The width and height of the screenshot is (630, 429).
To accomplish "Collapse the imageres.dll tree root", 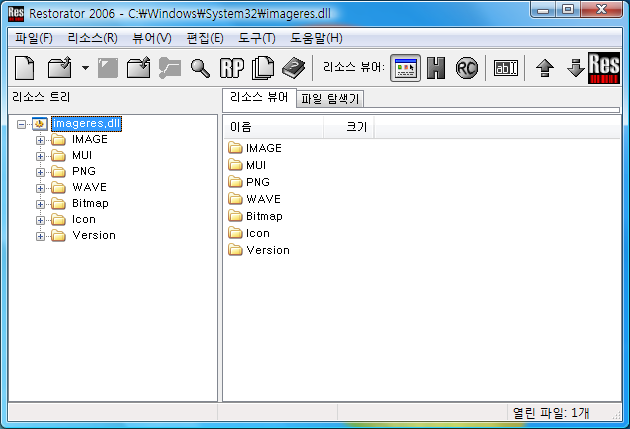I will (21, 124).
